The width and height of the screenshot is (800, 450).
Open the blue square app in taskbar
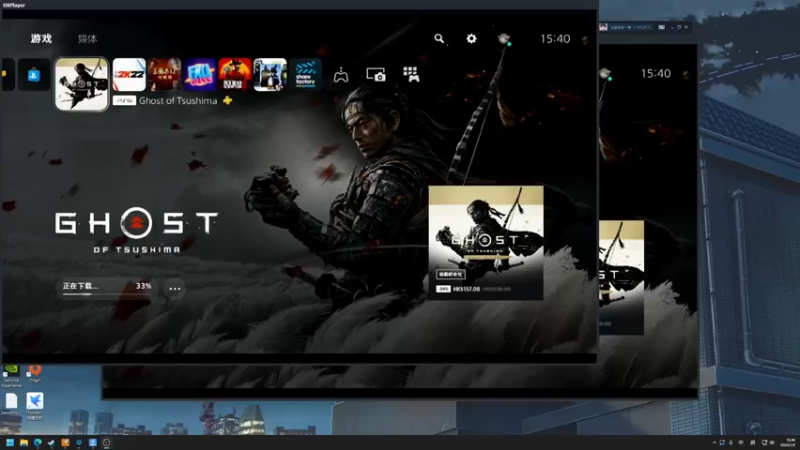93,443
